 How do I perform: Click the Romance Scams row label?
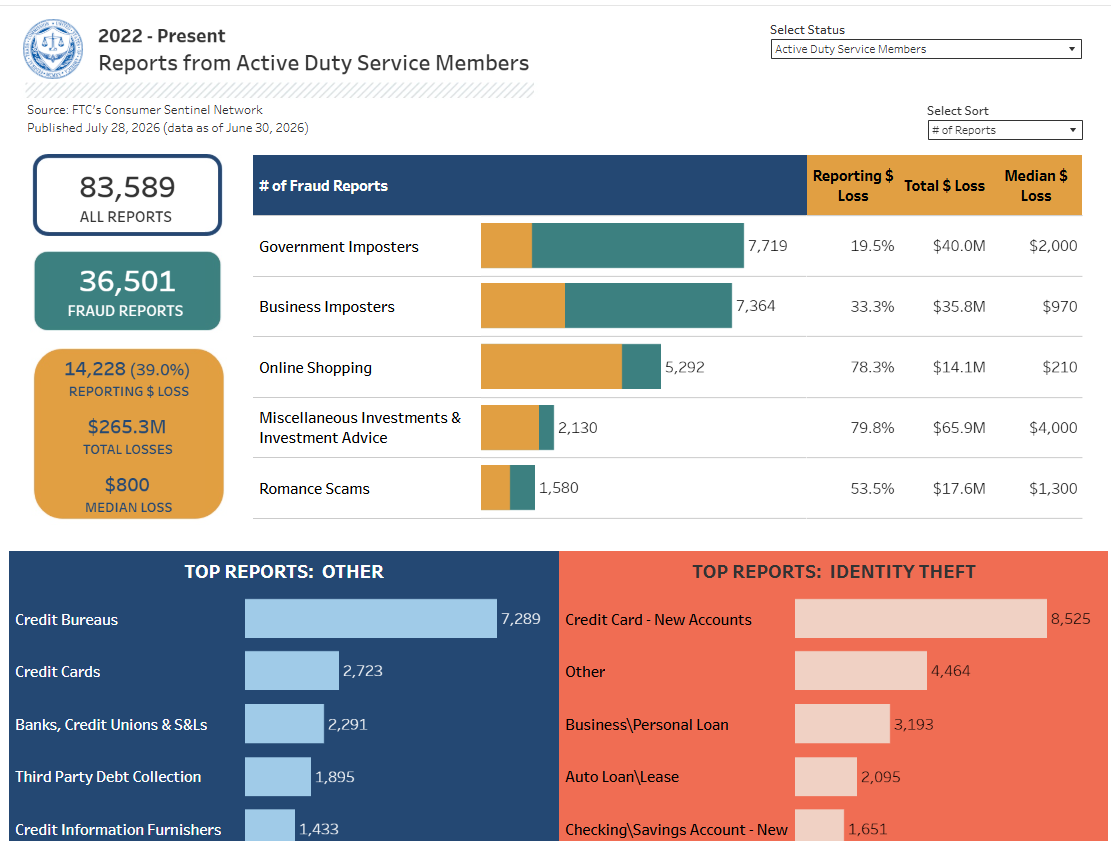click(x=315, y=489)
